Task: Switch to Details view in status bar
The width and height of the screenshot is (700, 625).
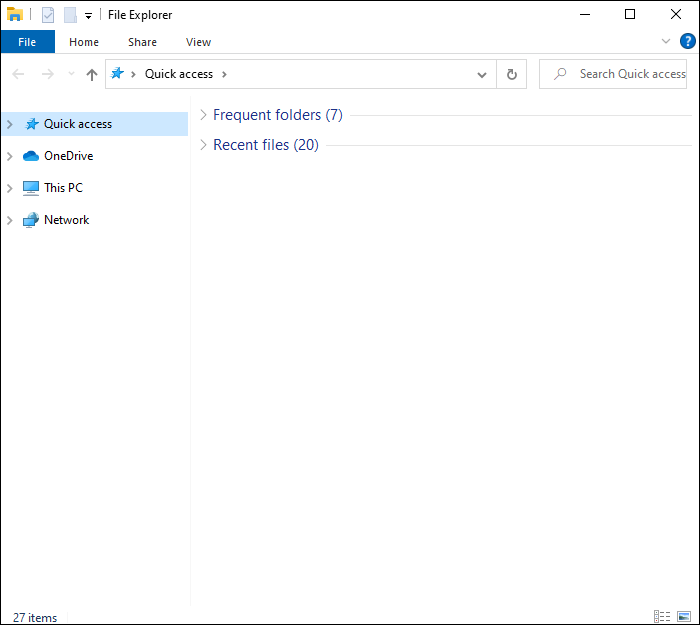Action: tap(662, 617)
